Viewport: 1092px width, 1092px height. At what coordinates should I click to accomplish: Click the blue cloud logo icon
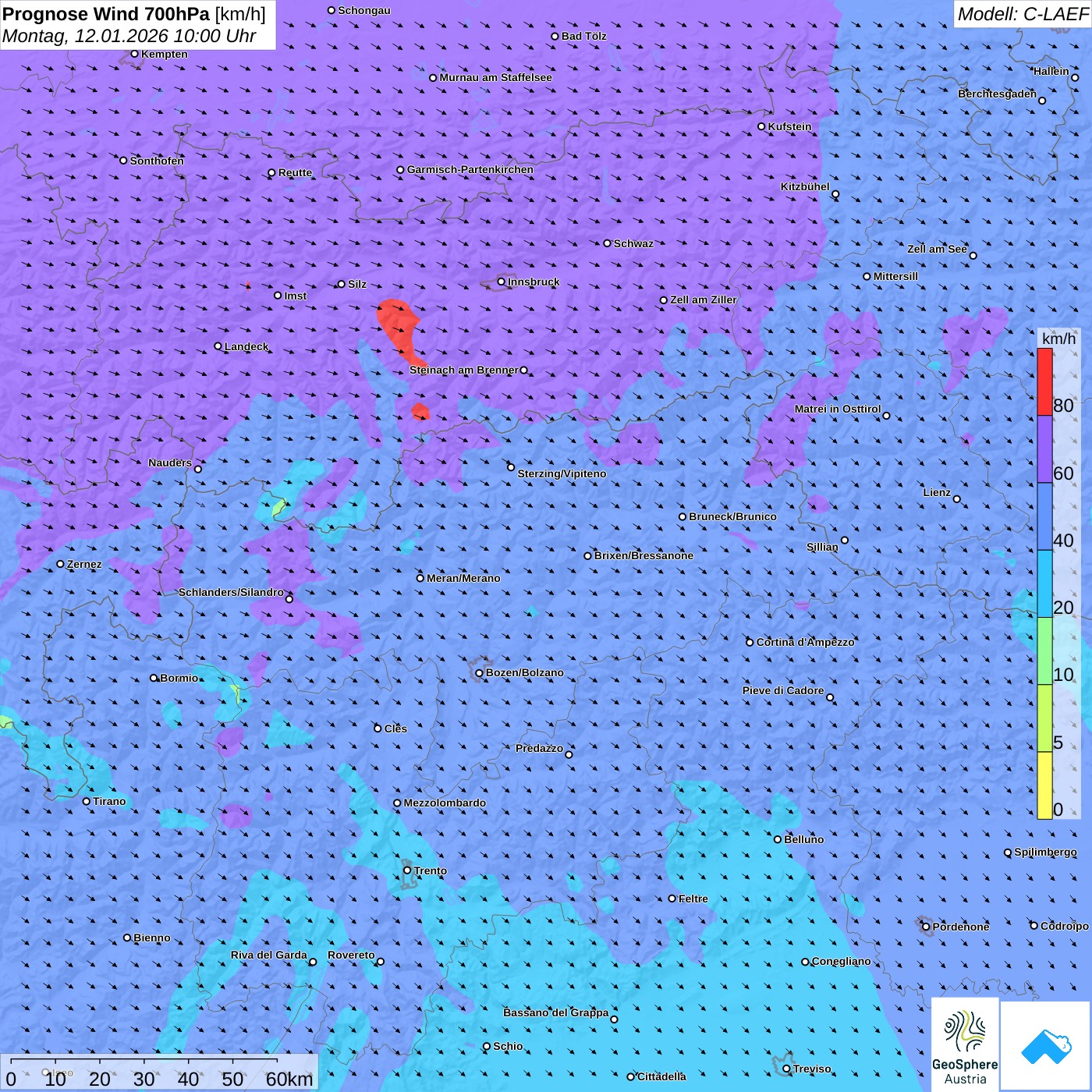[1045, 1046]
